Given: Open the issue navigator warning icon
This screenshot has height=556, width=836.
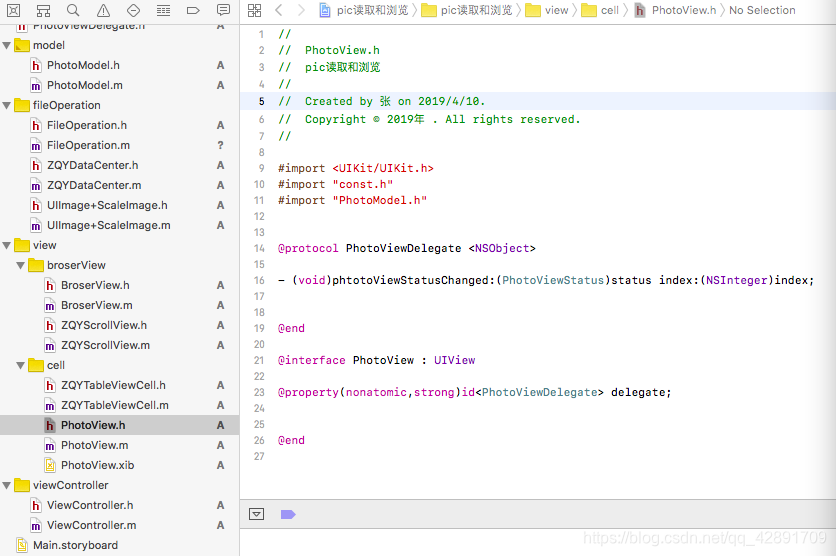Looking at the screenshot, I should [x=103, y=10].
